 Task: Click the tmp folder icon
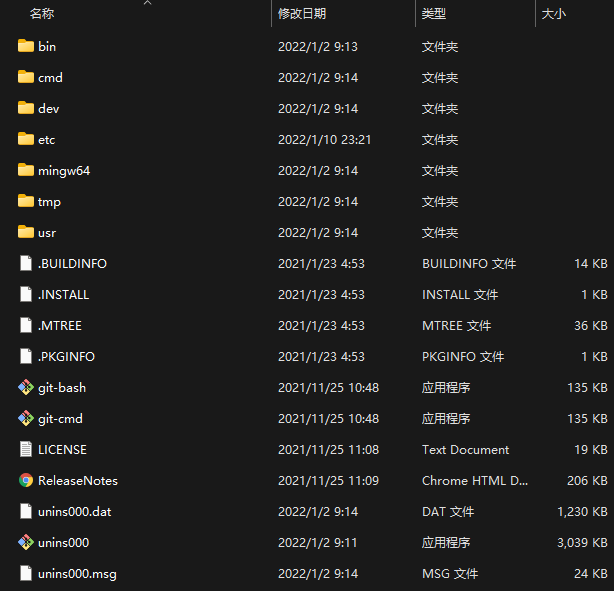point(26,201)
